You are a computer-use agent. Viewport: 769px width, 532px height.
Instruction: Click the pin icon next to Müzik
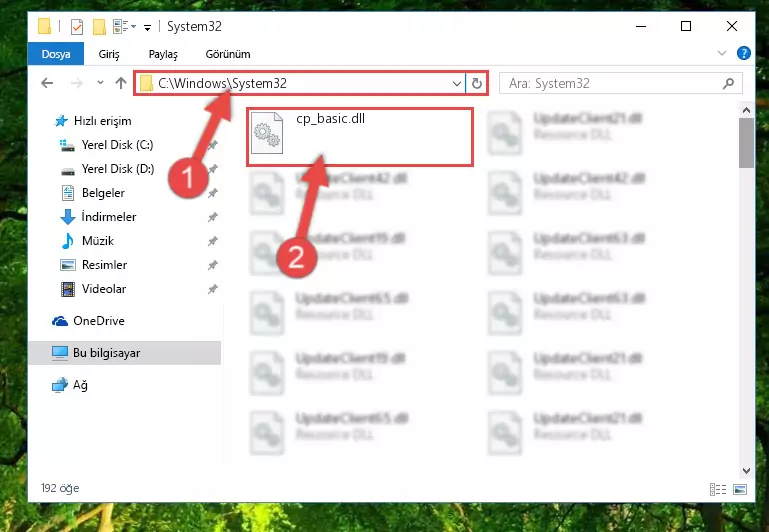pos(212,241)
